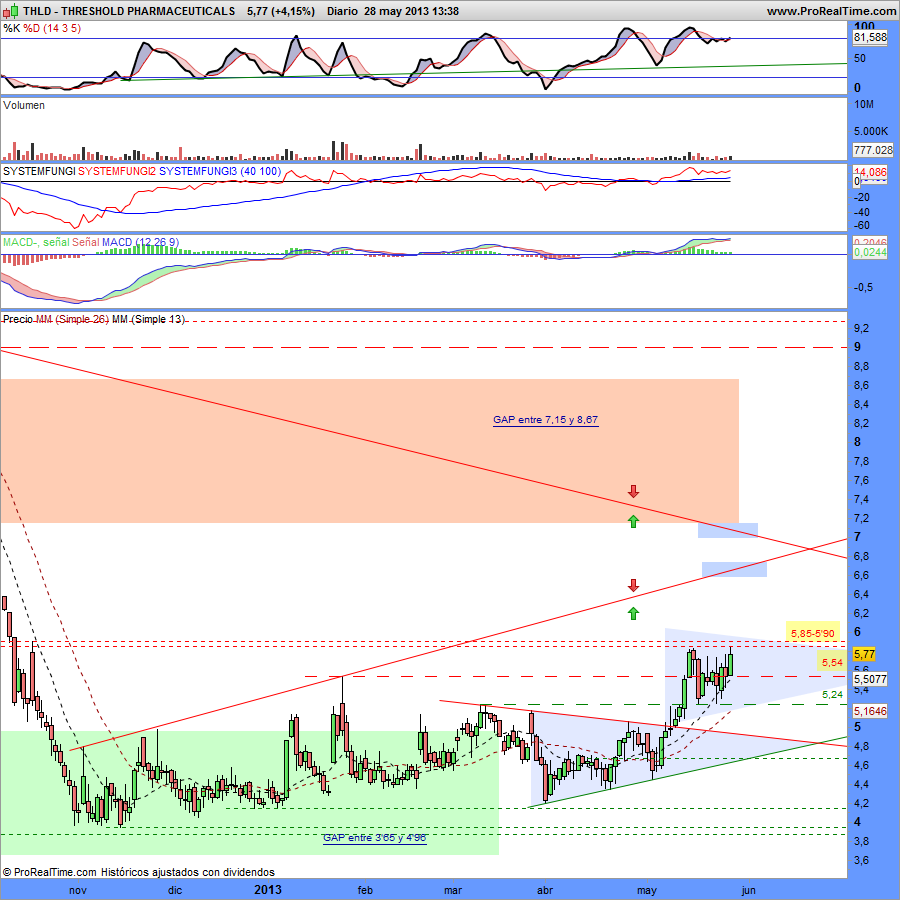Click the lower green up arrow marker

(x=633, y=614)
